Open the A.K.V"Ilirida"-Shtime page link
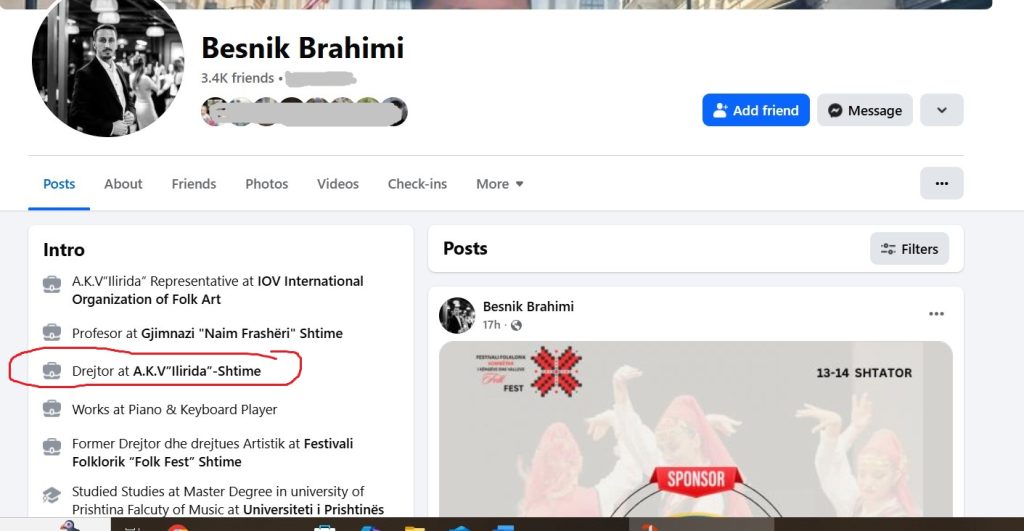This screenshot has height=531, width=1024. [x=197, y=371]
